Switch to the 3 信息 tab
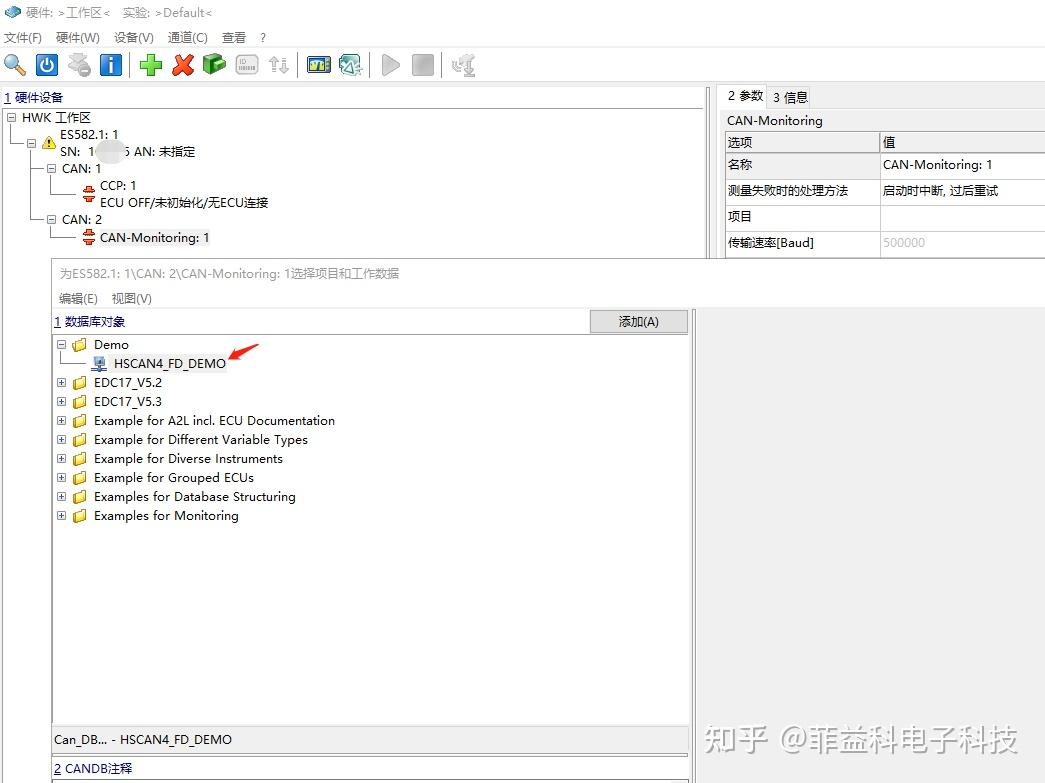The width and height of the screenshot is (1045, 783). coord(789,96)
